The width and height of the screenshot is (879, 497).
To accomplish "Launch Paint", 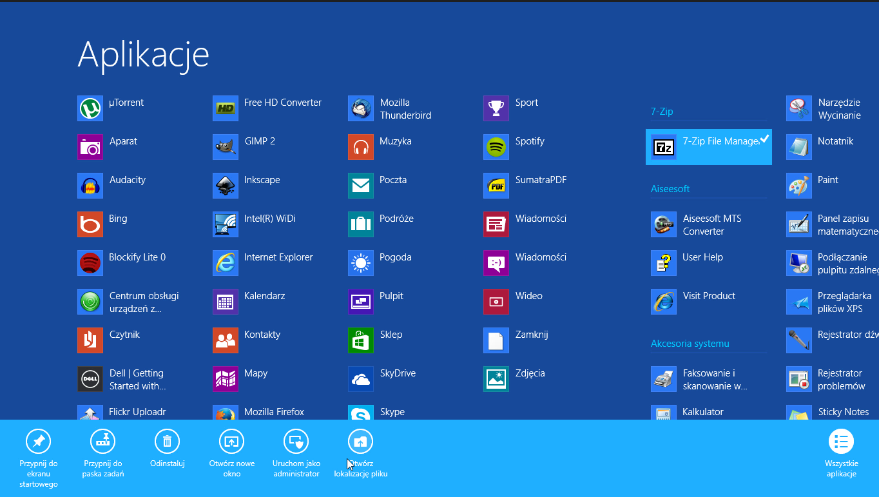I will pyautogui.click(x=799, y=185).
